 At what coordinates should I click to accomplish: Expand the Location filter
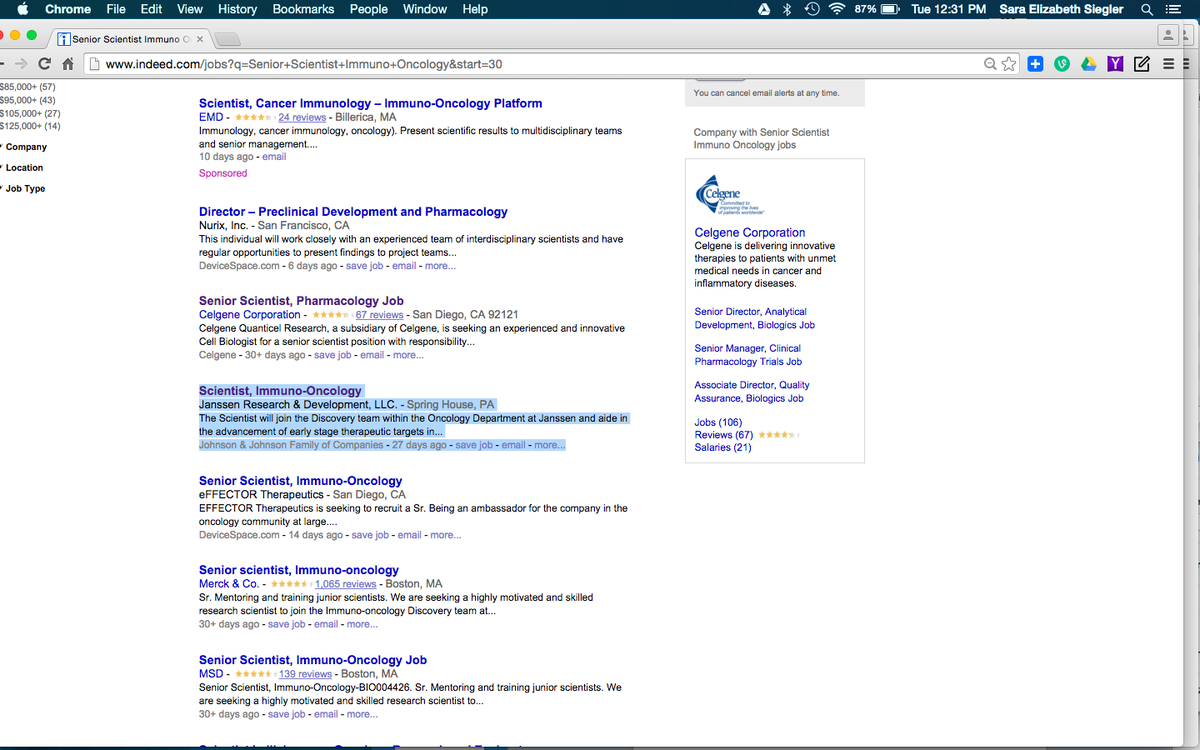coord(24,168)
